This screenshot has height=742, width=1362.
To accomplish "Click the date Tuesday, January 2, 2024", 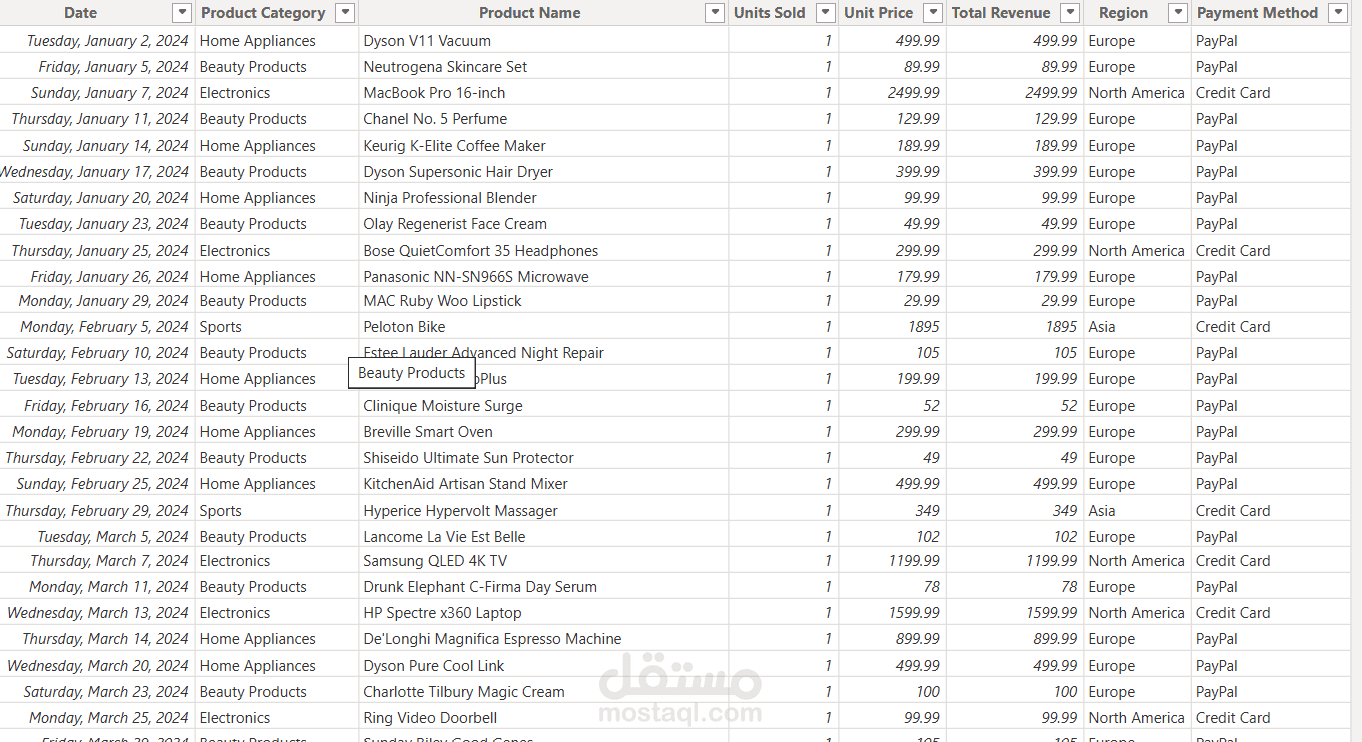I will pos(107,41).
